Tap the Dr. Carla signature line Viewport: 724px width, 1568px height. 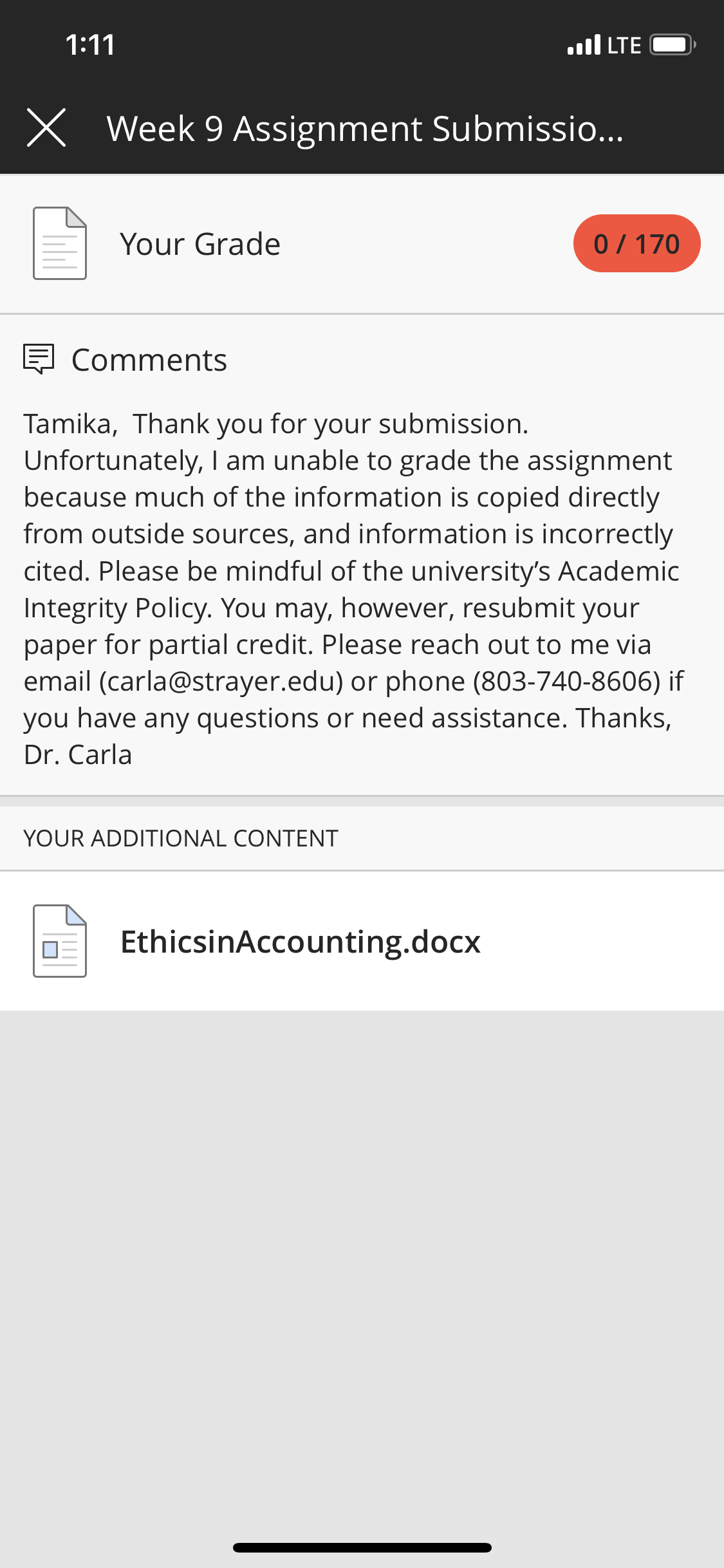[78, 754]
